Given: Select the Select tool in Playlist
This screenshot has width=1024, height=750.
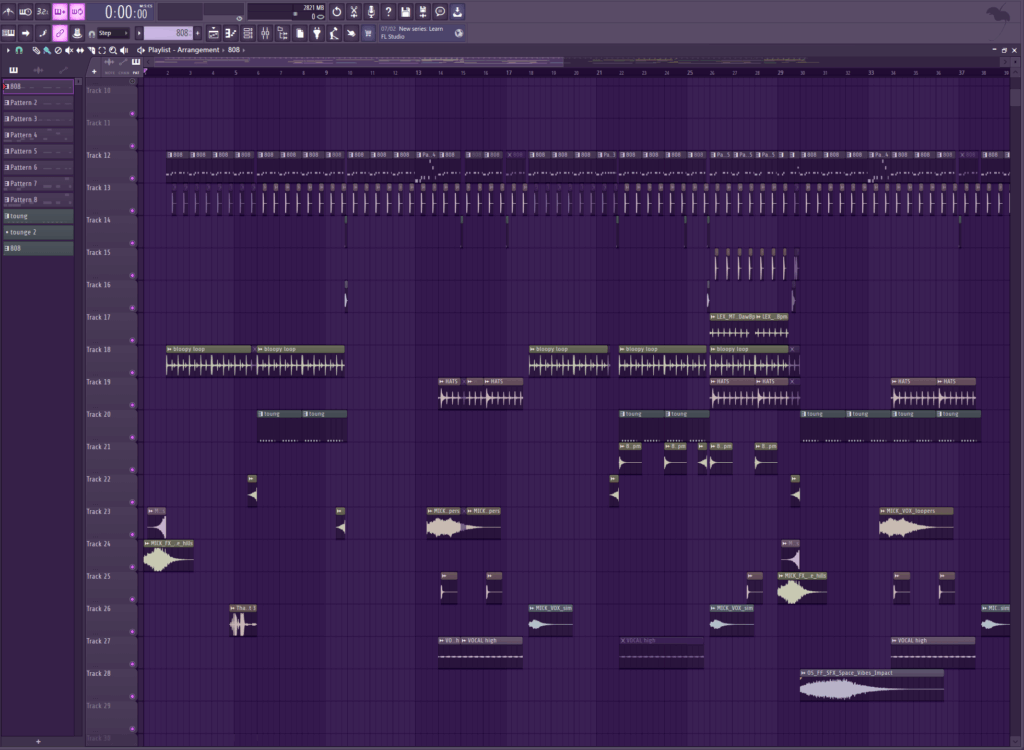Looking at the screenshot, I should (102, 50).
